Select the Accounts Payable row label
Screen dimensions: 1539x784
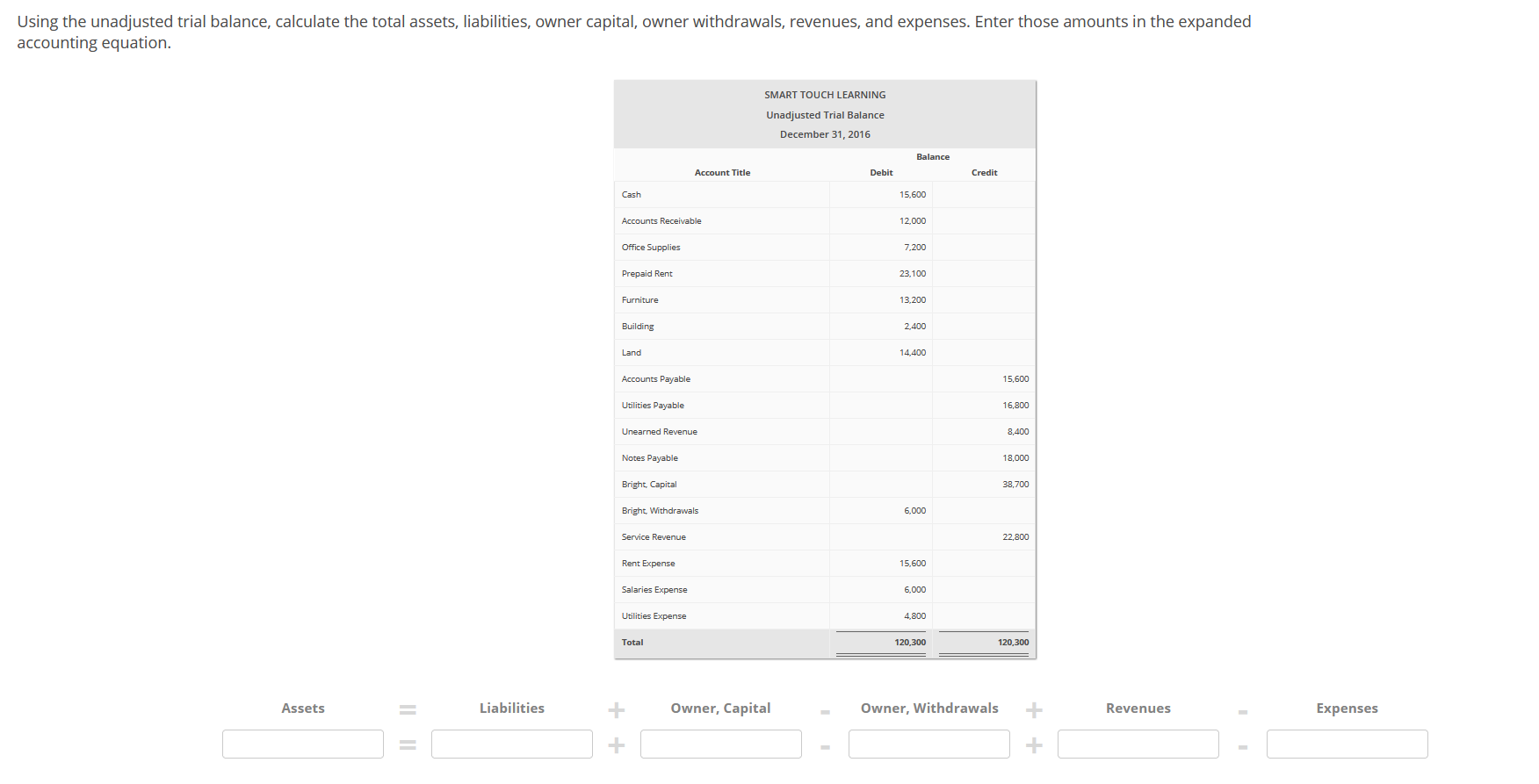point(656,379)
